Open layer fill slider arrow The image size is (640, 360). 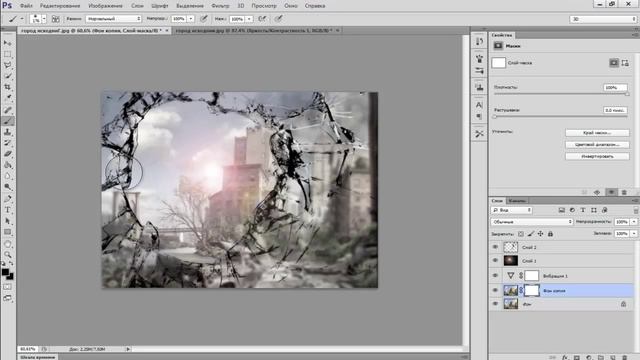point(634,233)
